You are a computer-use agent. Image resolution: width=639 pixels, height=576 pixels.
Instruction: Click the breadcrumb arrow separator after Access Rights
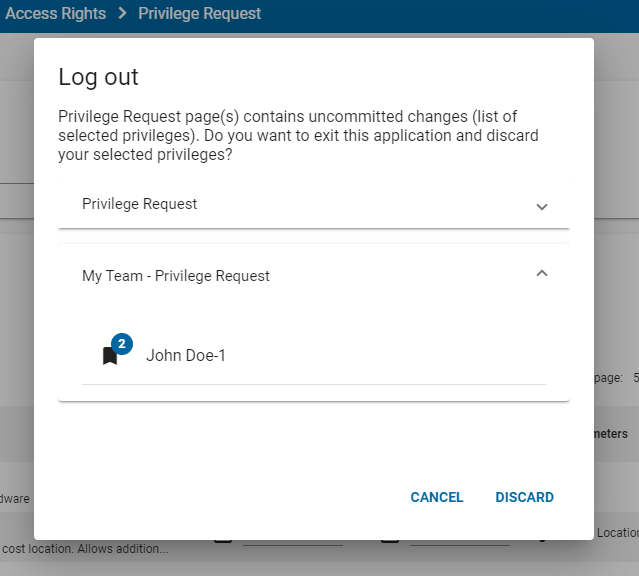pyautogui.click(x=122, y=14)
